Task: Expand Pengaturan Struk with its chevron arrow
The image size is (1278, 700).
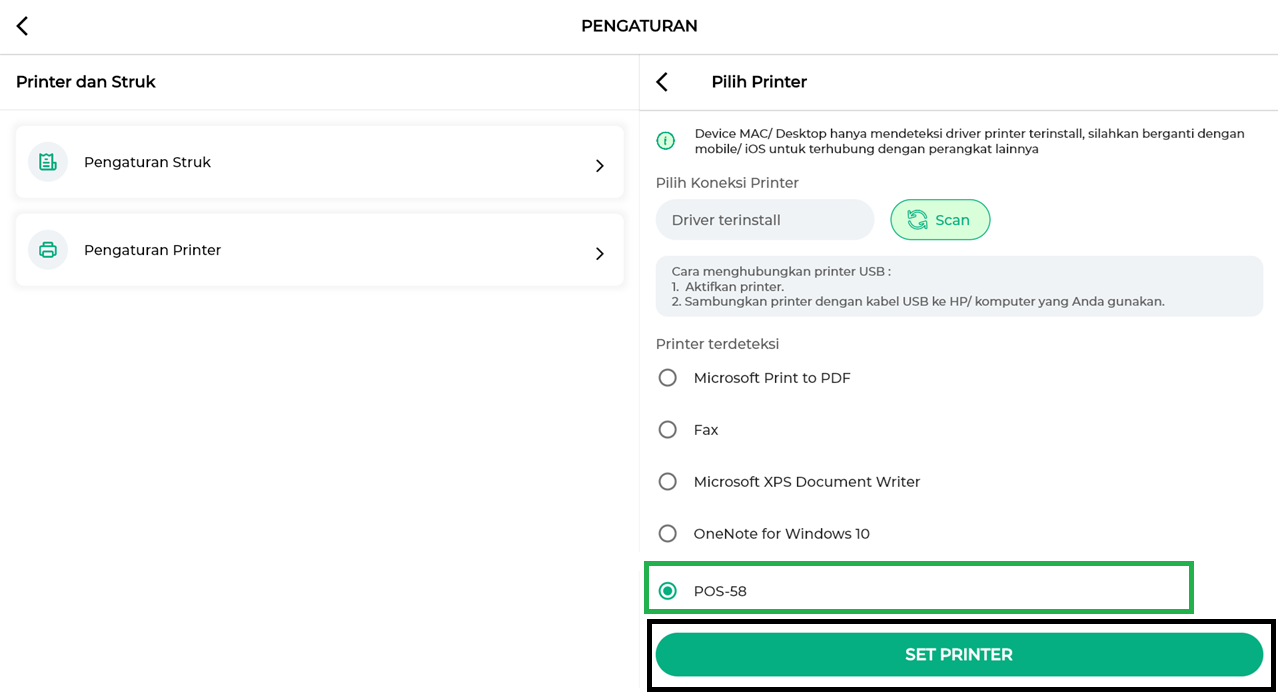Action: click(600, 166)
